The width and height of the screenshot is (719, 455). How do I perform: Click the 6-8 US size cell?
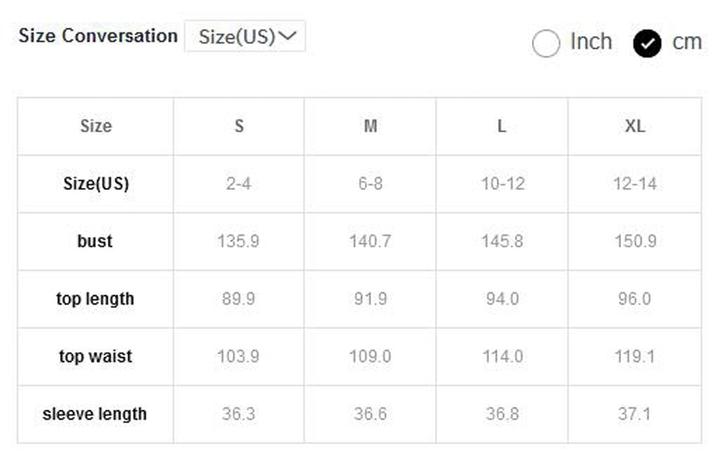tap(371, 184)
